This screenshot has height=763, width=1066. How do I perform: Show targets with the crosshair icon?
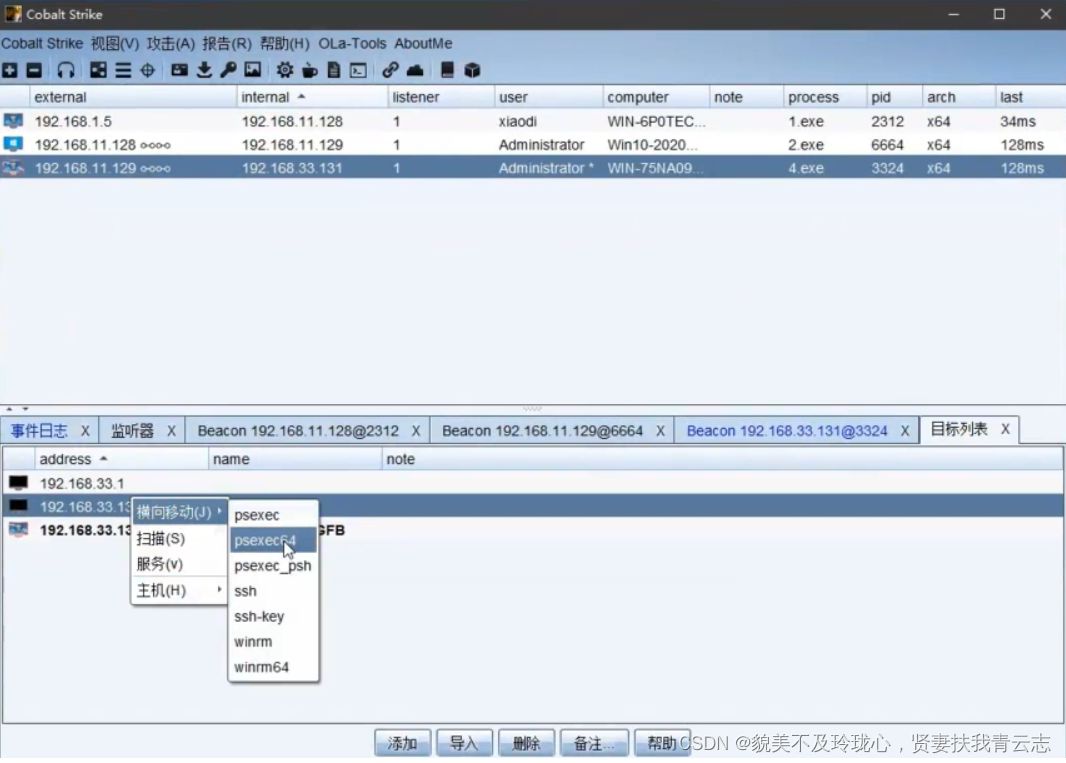(148, 70)
